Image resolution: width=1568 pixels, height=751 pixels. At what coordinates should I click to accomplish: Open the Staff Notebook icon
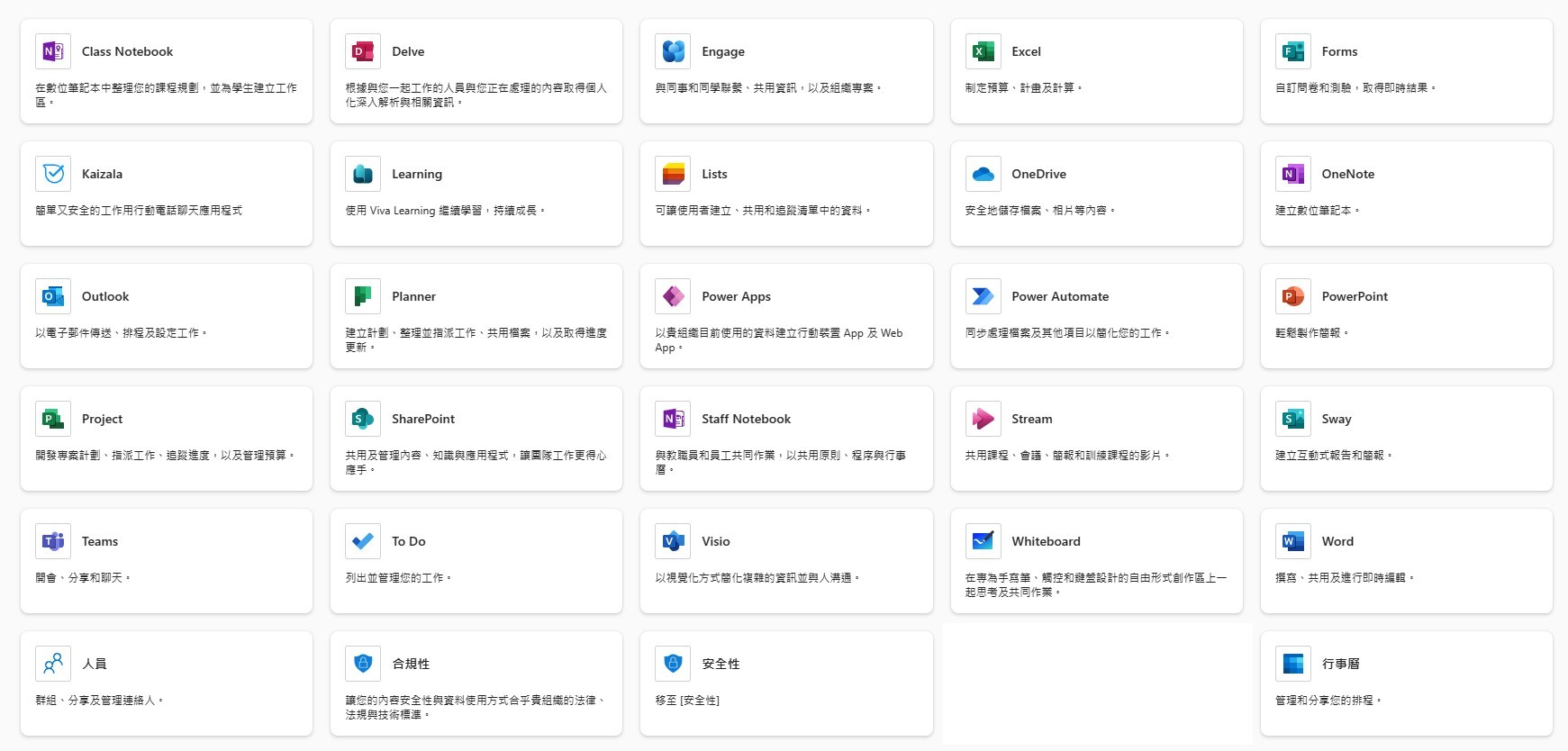[x=673, y=419]
